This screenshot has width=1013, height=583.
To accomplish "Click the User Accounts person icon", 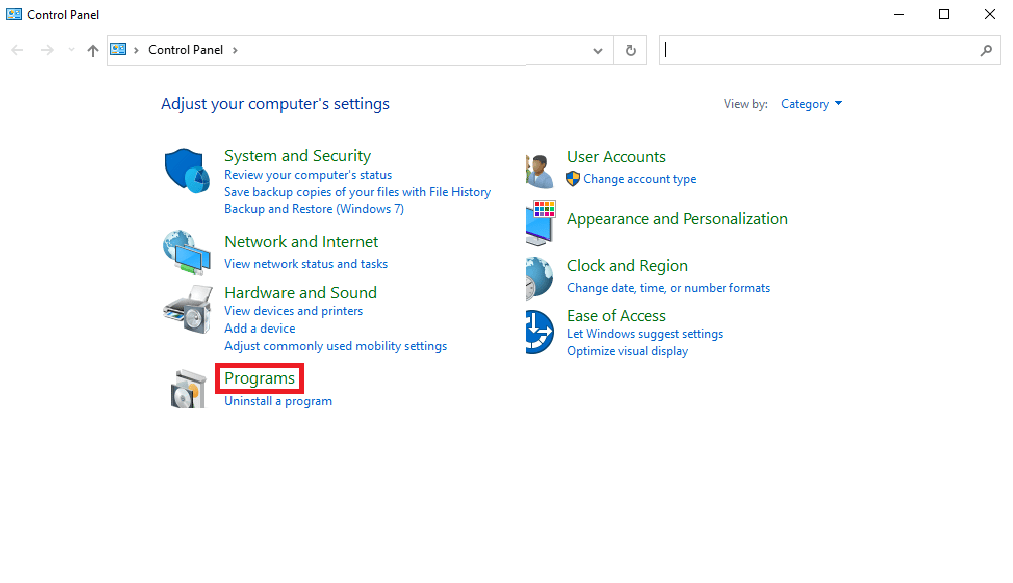I will pos(539,171).
